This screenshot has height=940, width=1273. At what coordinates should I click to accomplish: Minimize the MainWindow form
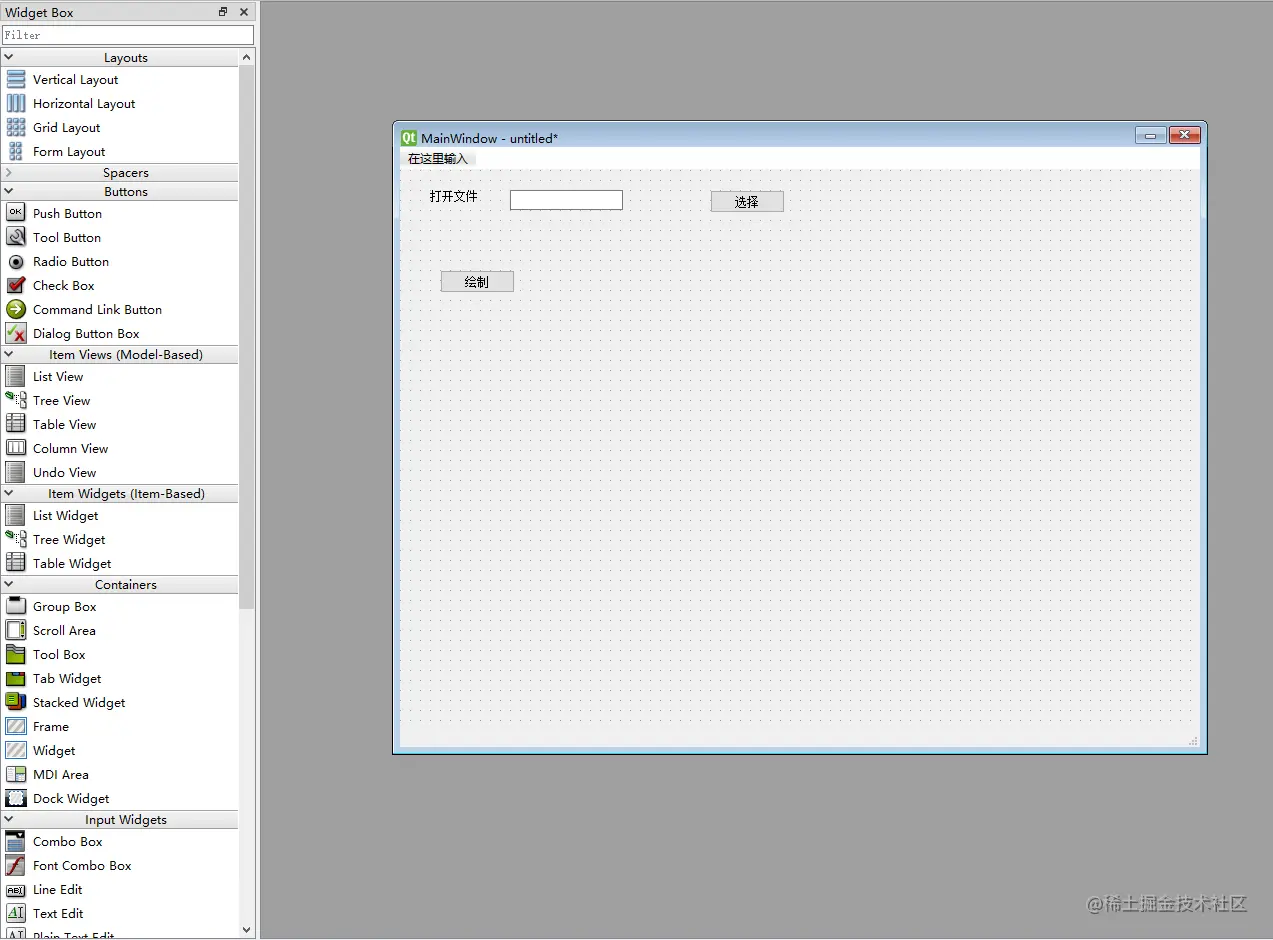pyautogui.click(x=1151, y=136)
